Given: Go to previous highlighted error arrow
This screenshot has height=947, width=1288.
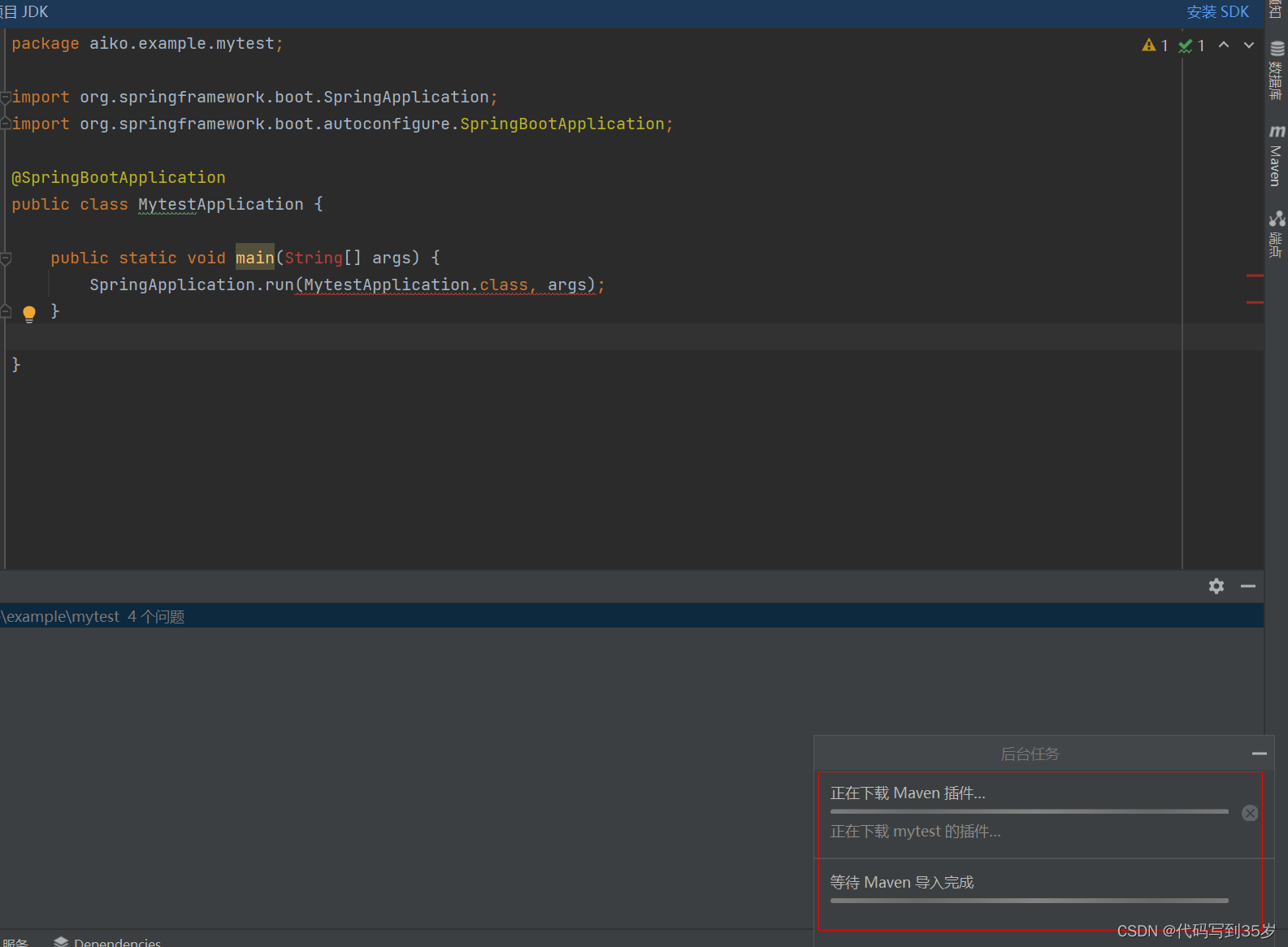Looking at the screenshot, I should pyautogui.click(x=1224, y=46).
